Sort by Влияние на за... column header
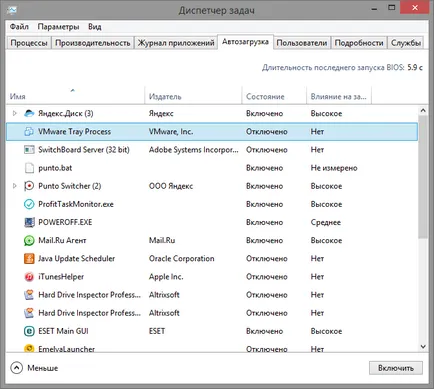434x389 pixels. click(x=338, y=97)
